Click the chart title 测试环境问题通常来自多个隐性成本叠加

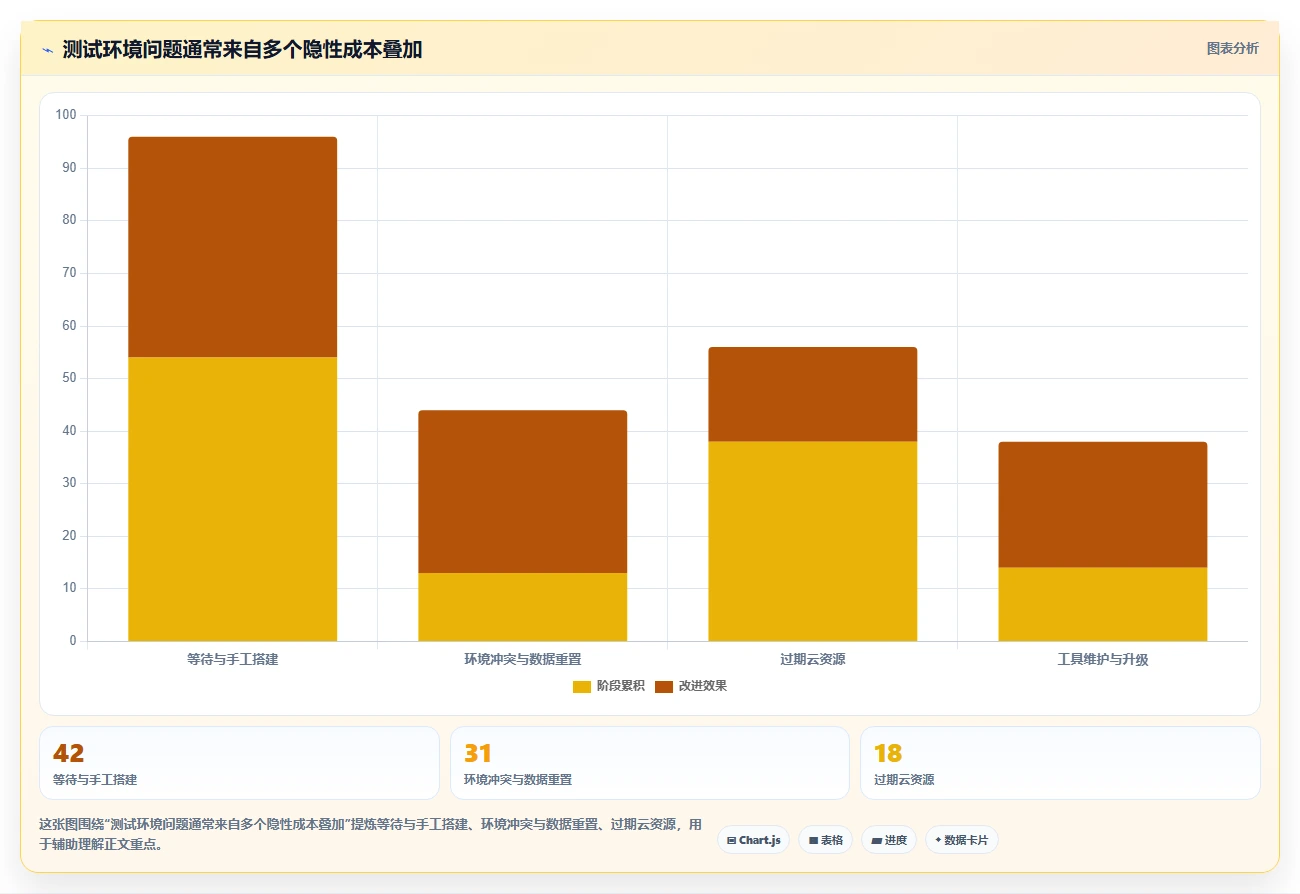pyautogui.click(x=242, y=50)
